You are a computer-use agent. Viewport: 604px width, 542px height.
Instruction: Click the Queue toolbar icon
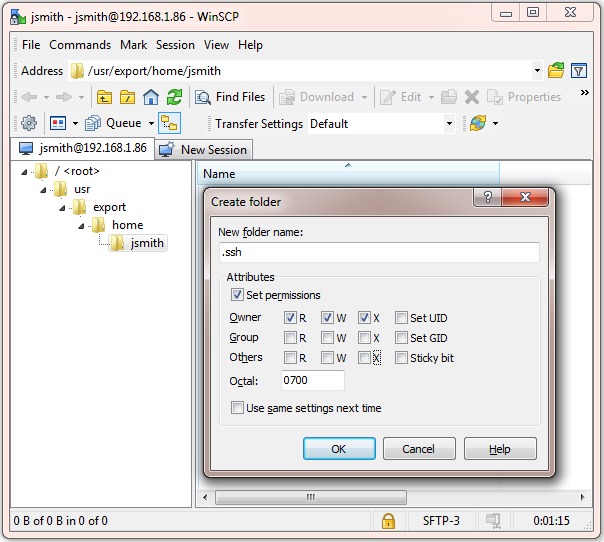(x=93, y=123)
